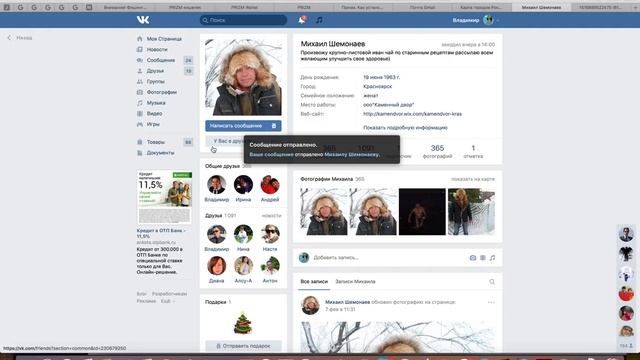640x360 pixels.
Task: Expand the Владимир account dropdown arrow
Action: click(498, 20)
